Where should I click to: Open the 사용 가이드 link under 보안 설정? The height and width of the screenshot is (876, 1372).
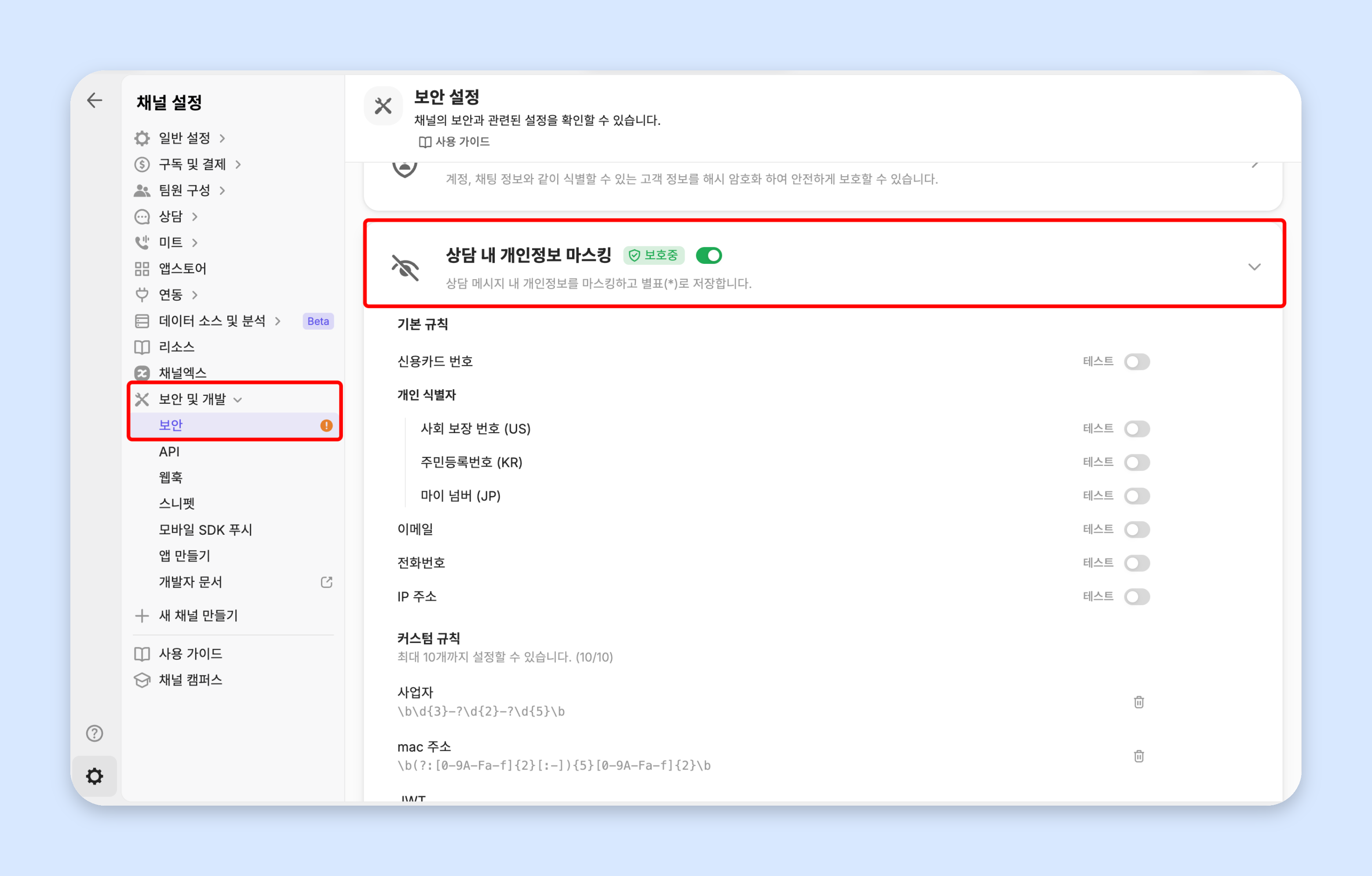pos(454,141)
